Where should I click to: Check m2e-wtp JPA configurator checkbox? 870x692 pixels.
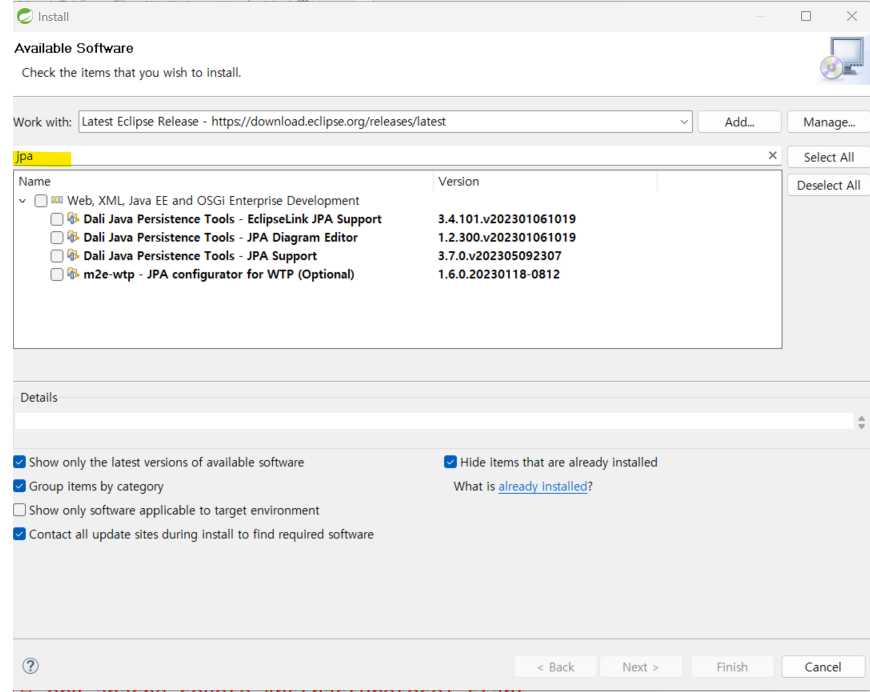[x=57, y=274]
